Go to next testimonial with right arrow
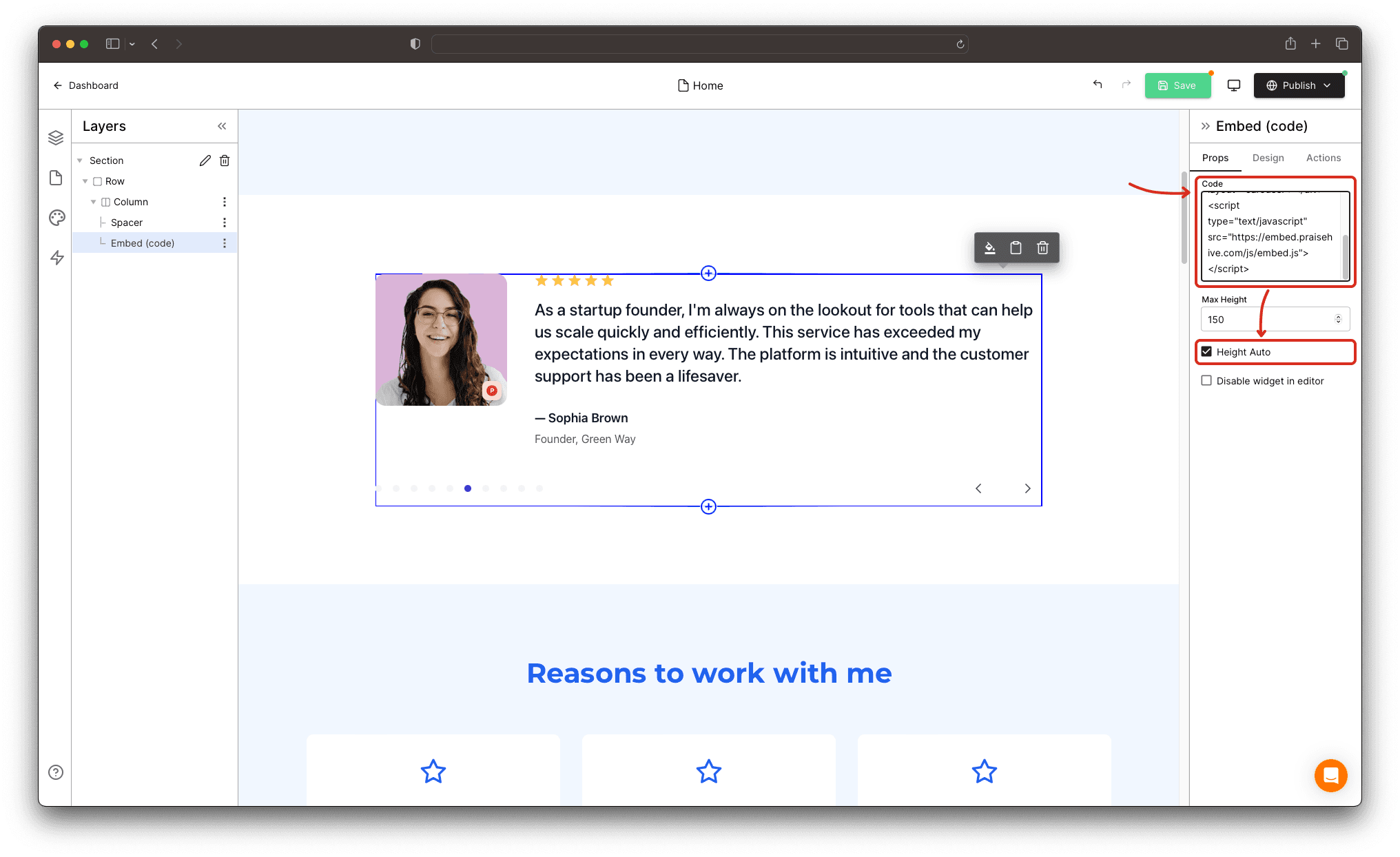The height and width of the screenshot is (857, 1400). 1027,488
